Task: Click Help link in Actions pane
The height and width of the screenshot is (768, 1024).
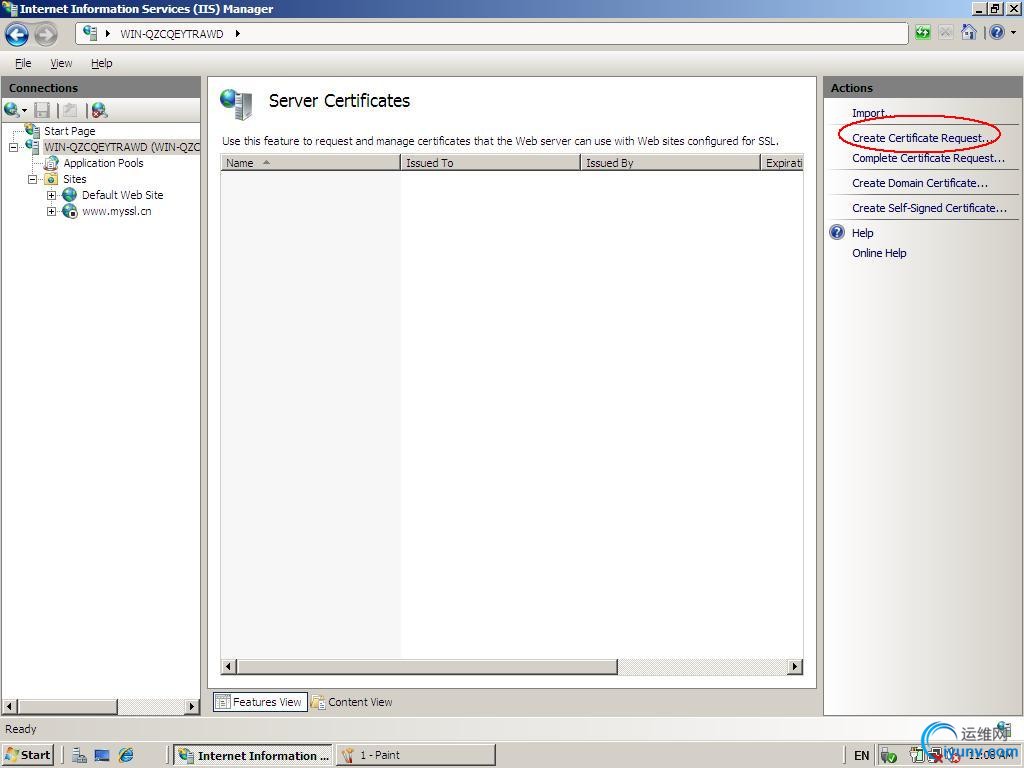Action: tap(863, 233)
